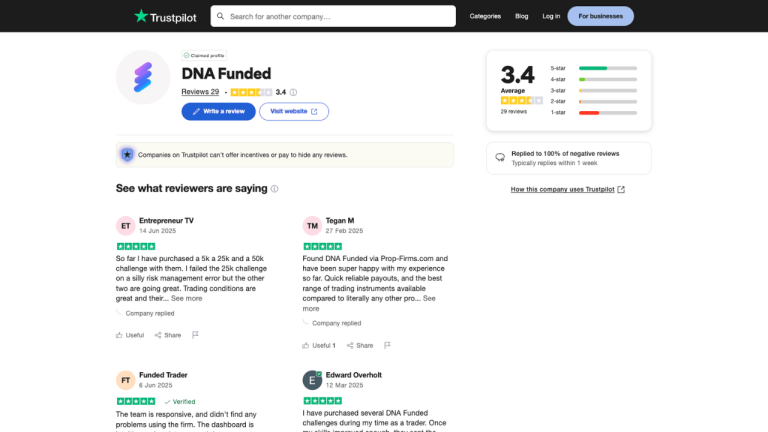This screenshot has height=432, width=768.
Task: Focus the company search field
Action: coord(333,16)
